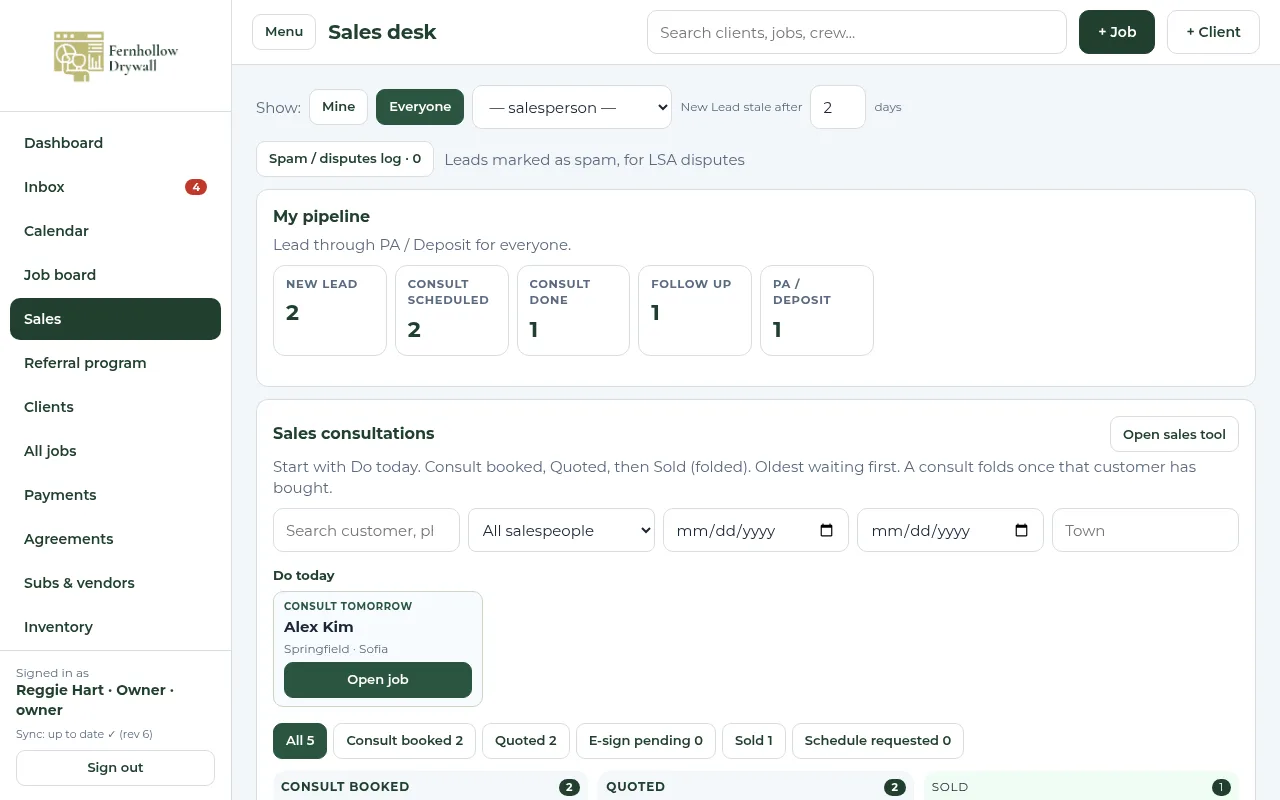Open Calendar from the sidebar
This screenshot has width=1280, height=800.
[115, 231]
